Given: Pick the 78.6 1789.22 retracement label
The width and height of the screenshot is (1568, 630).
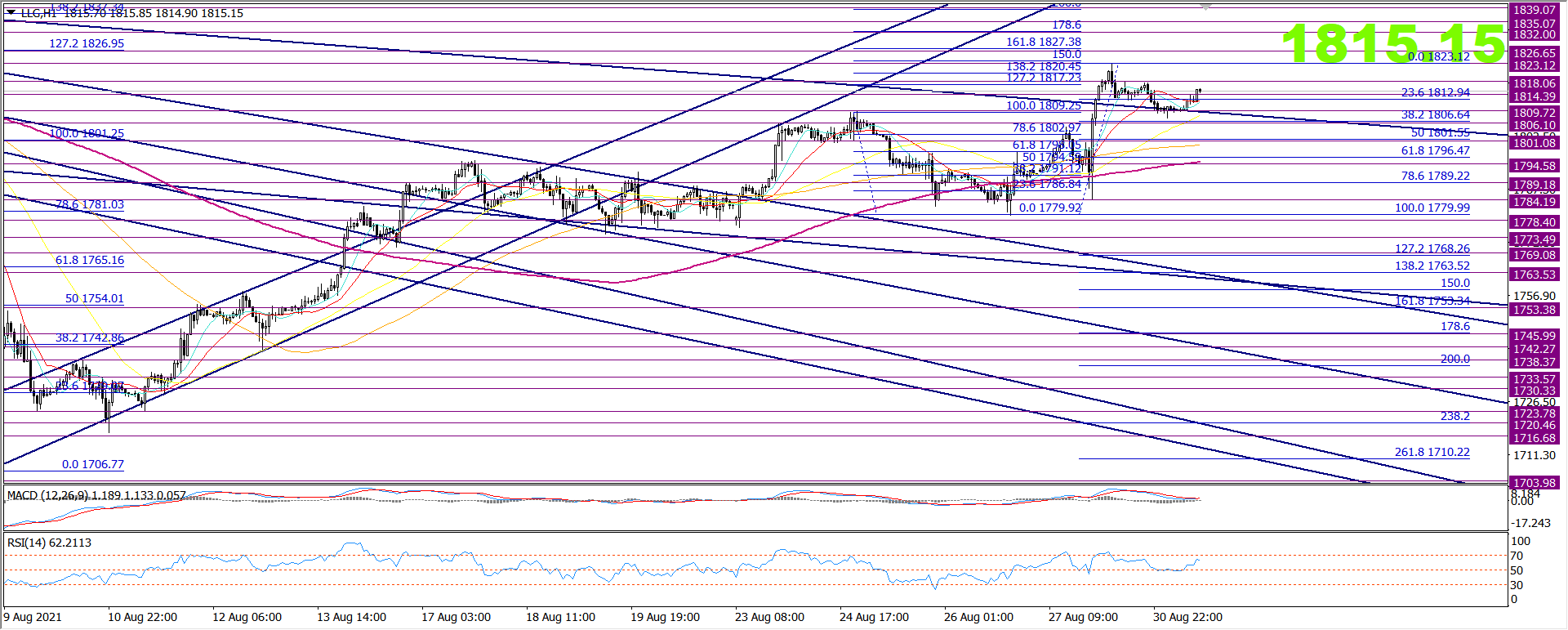Looking at the screenshot, I should (1436, 176).
